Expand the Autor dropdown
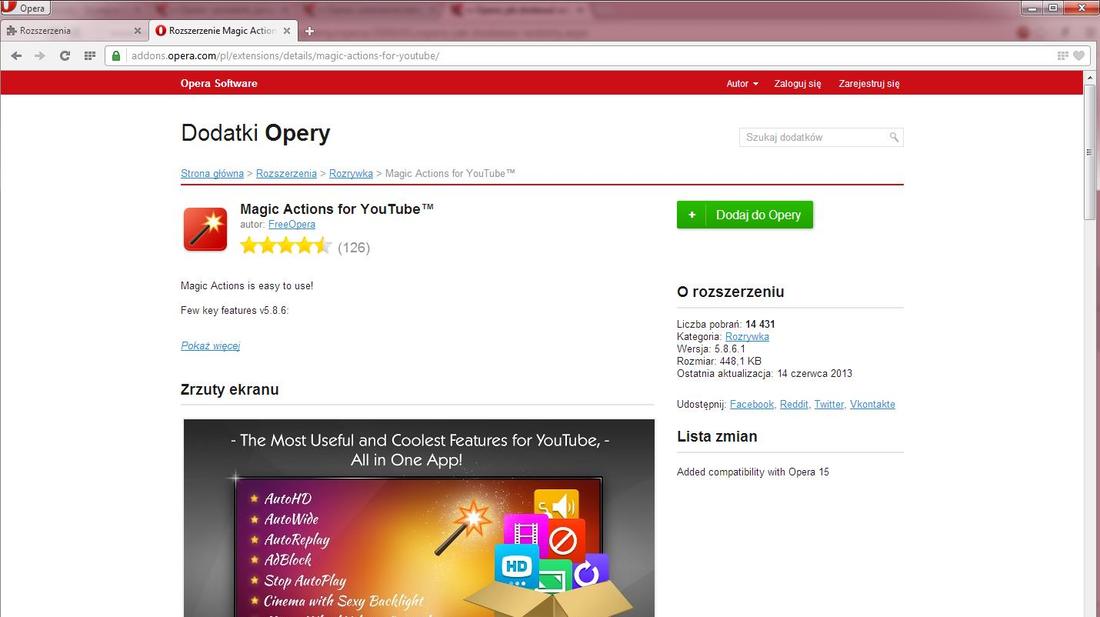The width and height of the screenshot is (1100, 617). [x=742, y=83]
